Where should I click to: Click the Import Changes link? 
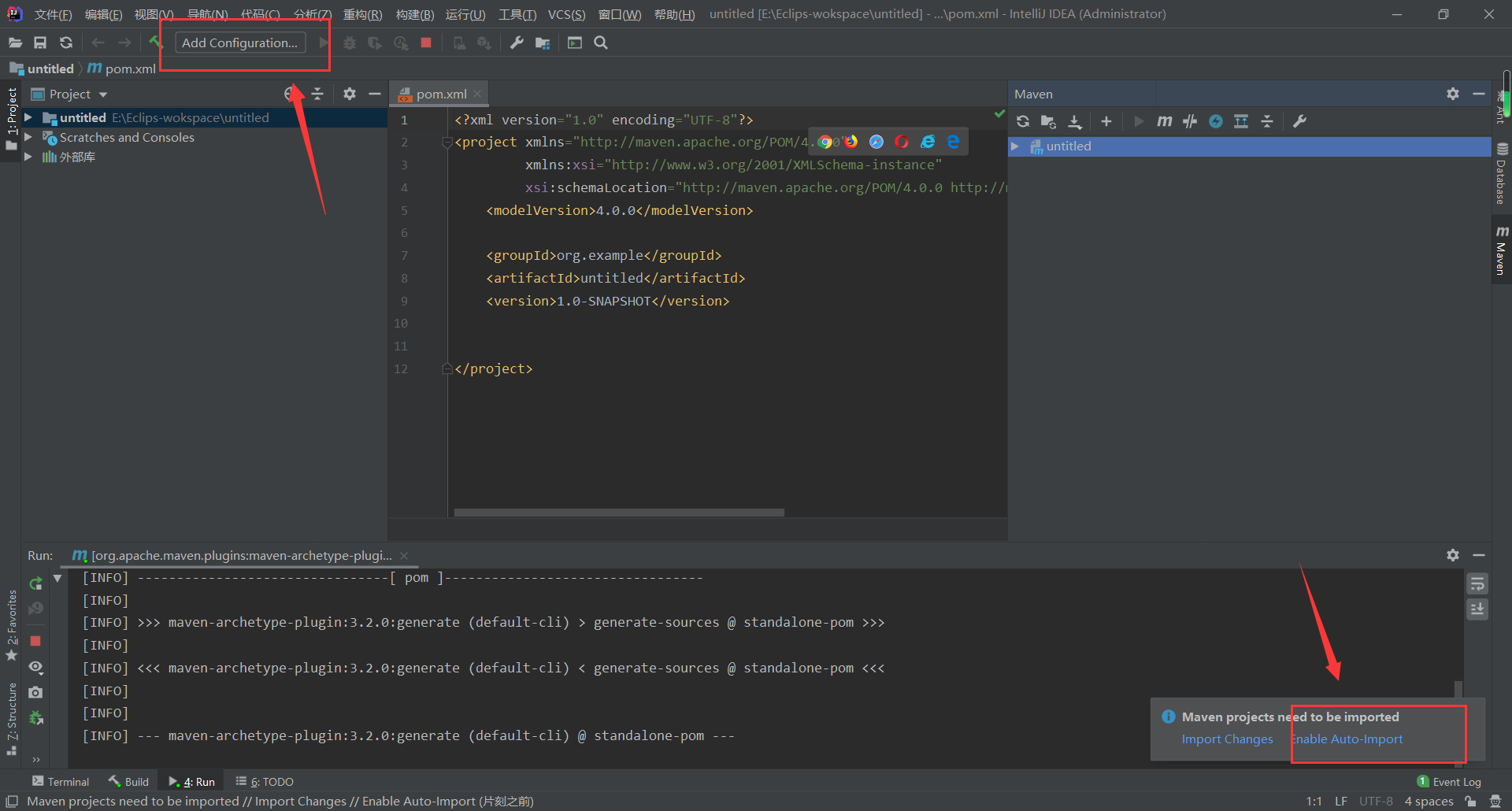click(x=1227, y=739)
